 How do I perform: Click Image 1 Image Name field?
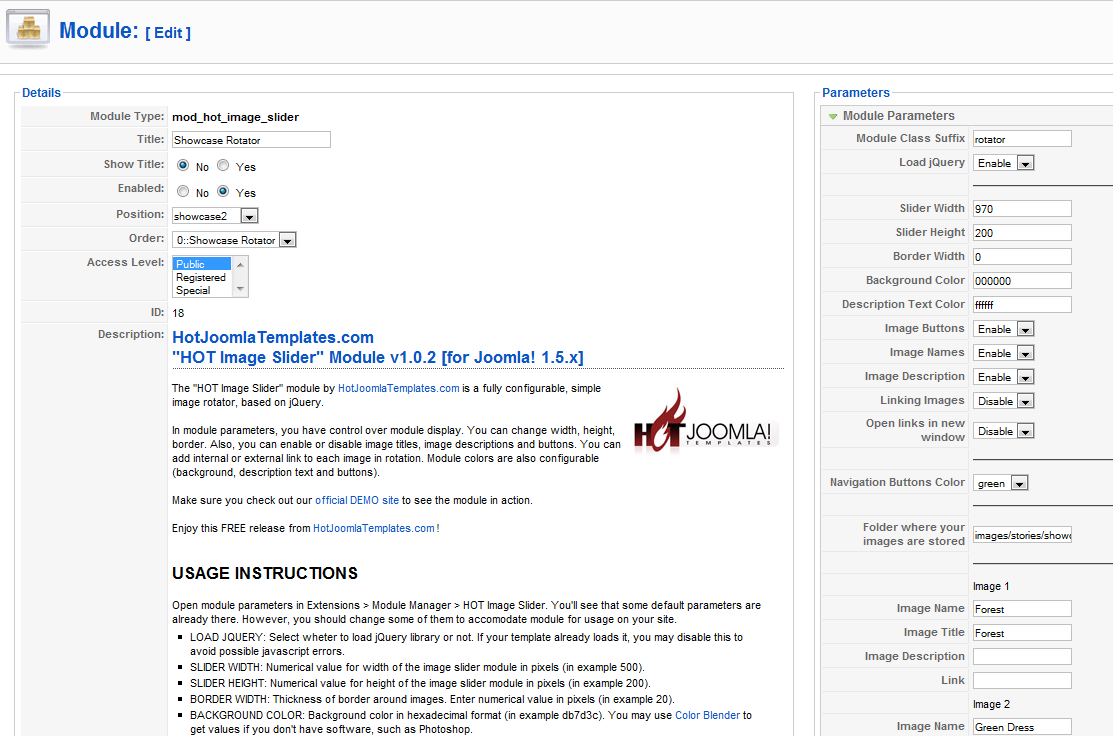point(1022,609)
